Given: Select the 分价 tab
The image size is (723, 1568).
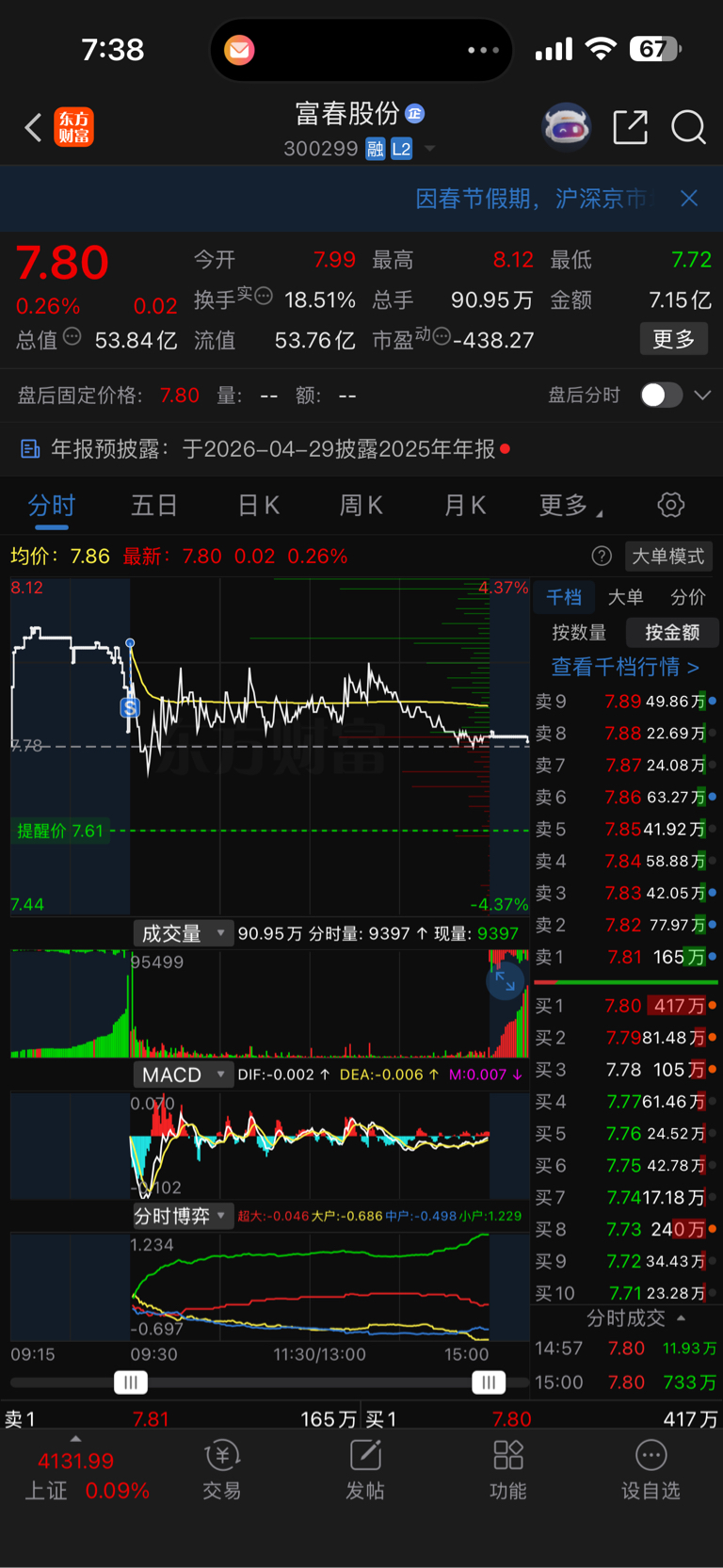Looking at the screenshot, I should click(x=687, y=597).
